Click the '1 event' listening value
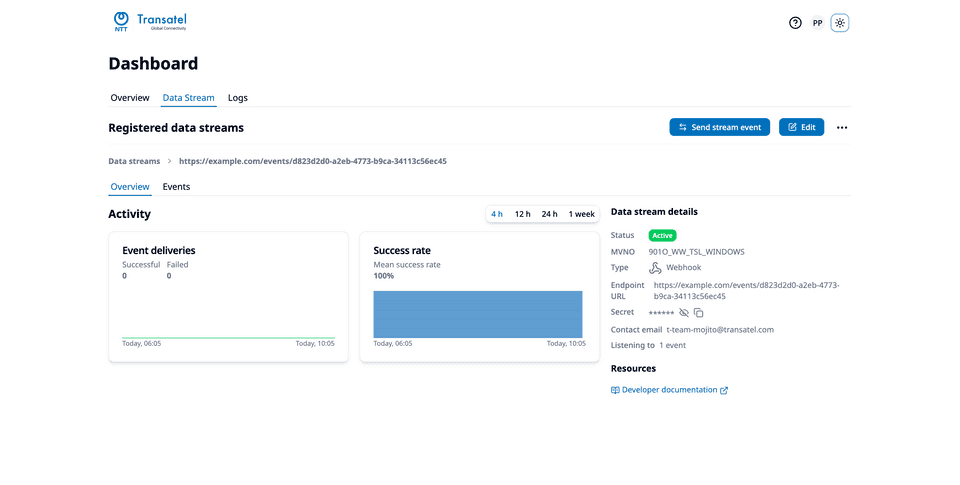 (x=672, y=345)
